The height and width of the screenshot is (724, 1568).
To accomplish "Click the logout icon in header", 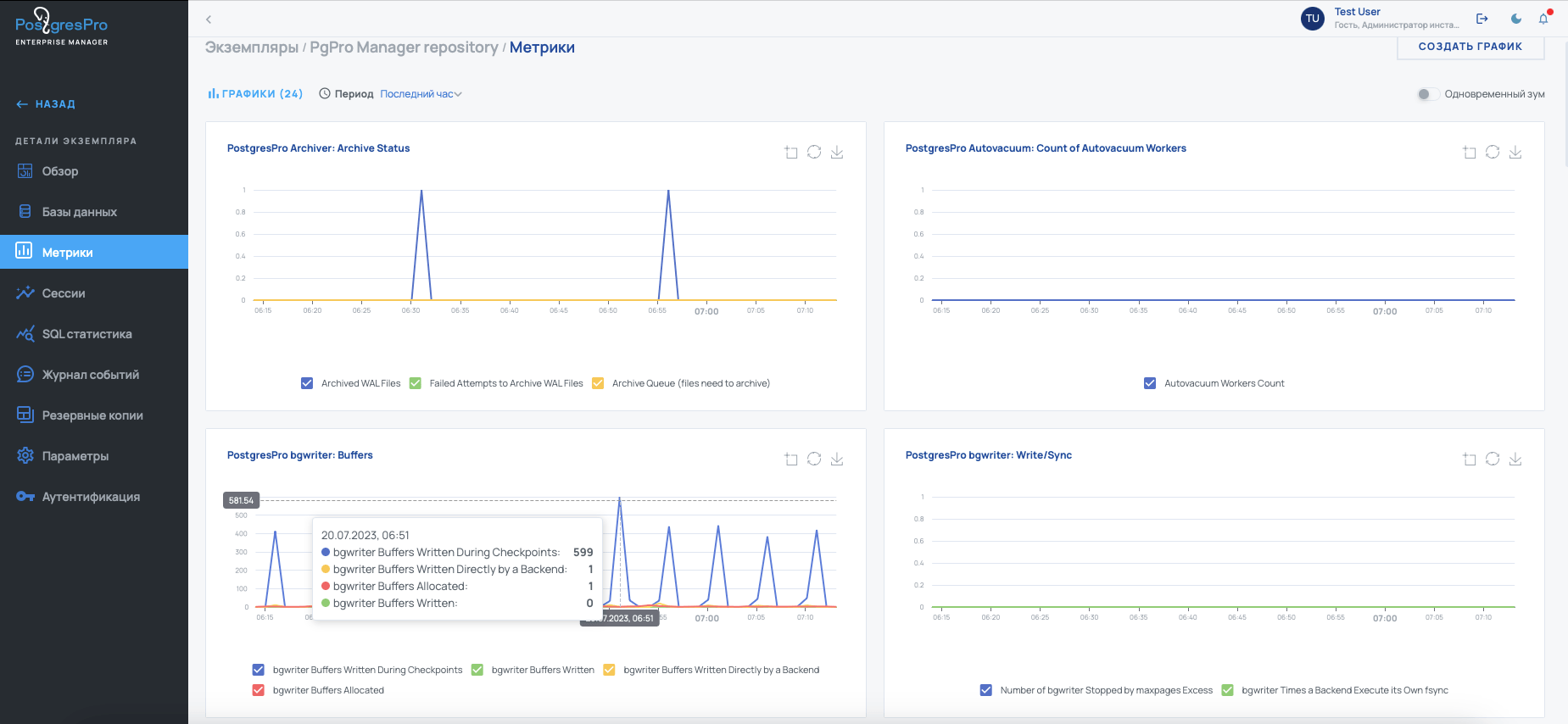I will 1482,19.
